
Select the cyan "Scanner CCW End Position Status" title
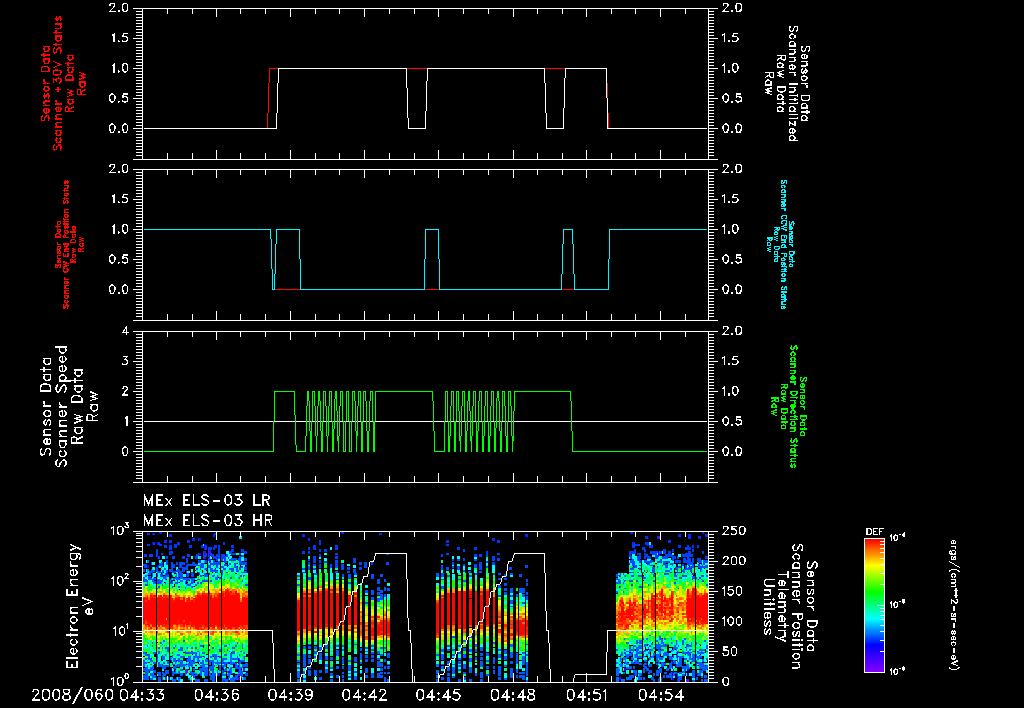point(780,244)
